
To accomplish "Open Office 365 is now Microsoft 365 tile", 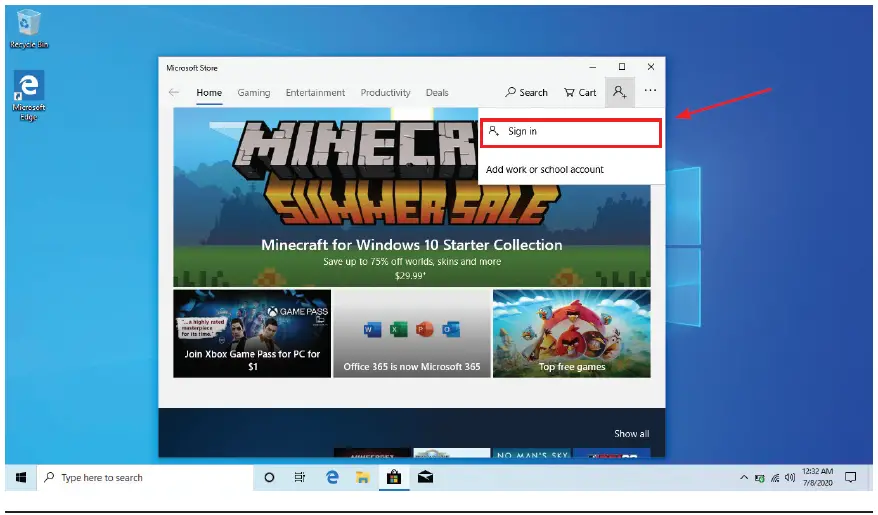I will pos(412,333).
